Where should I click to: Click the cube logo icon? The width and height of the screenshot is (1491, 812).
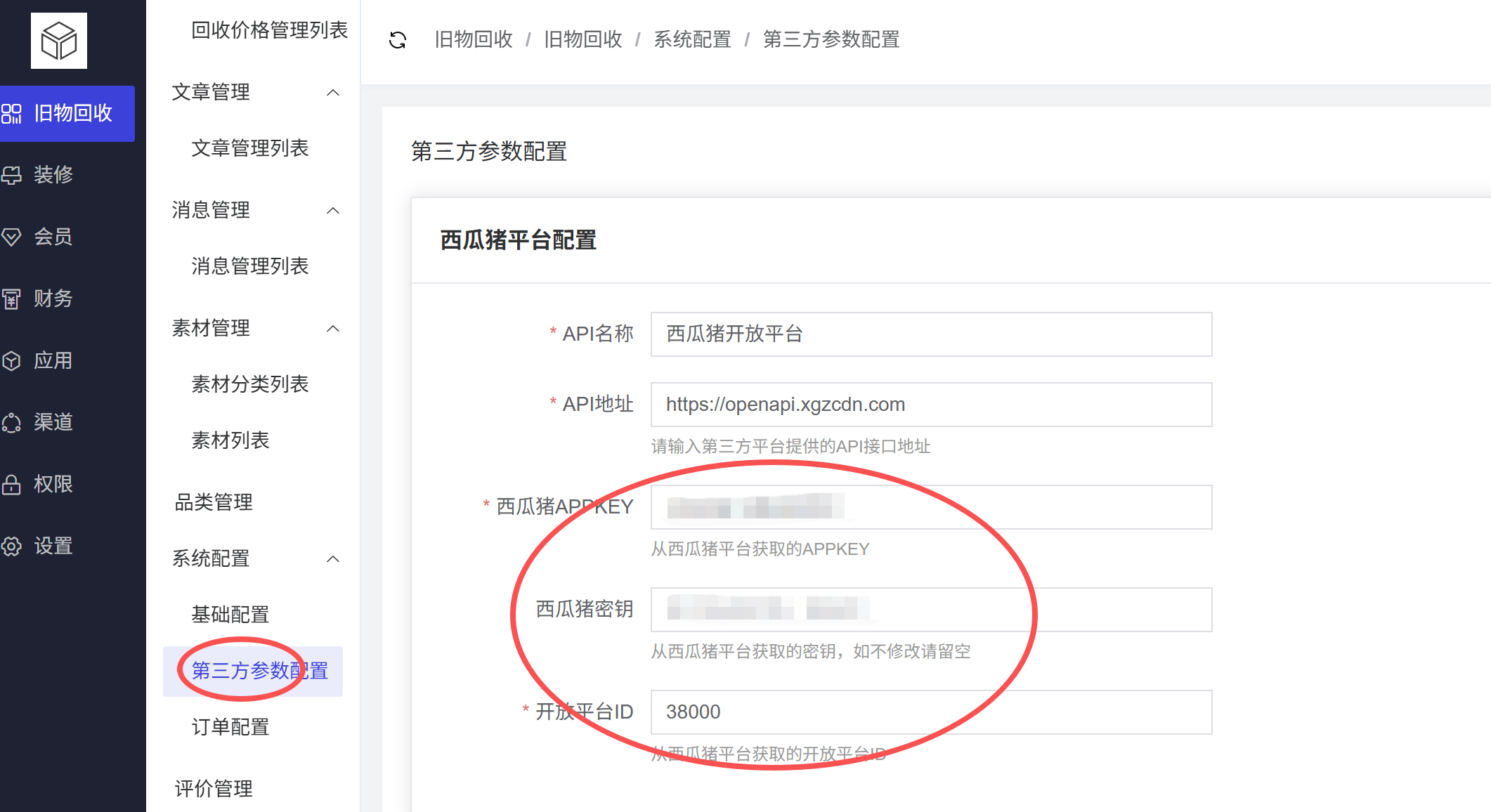(59, 41)
